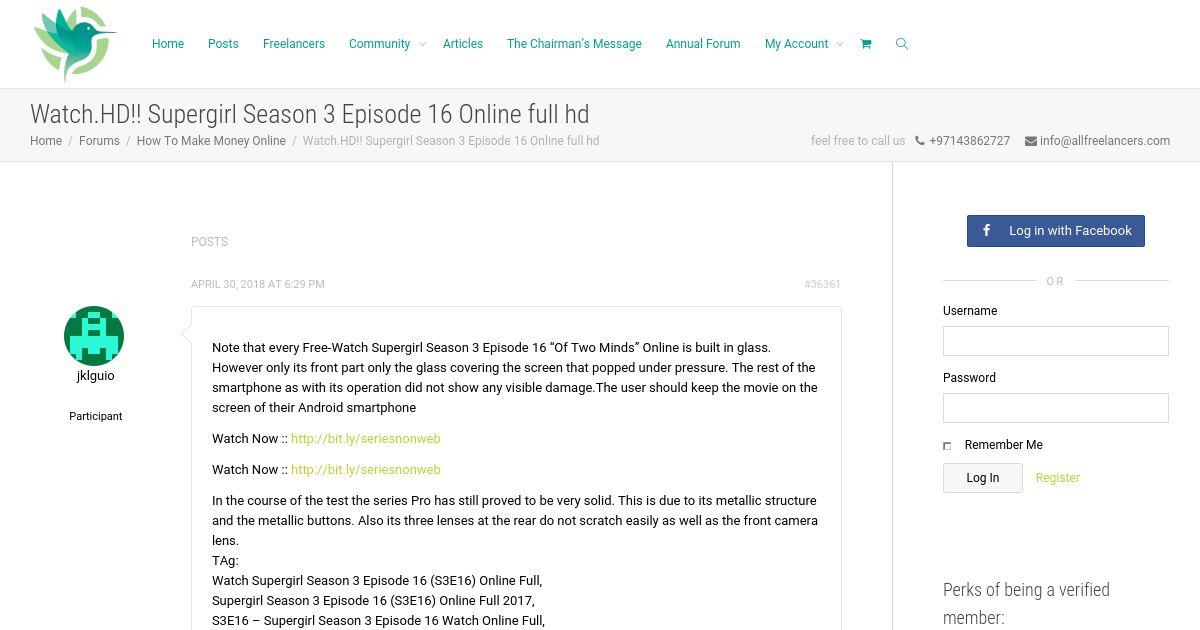
Task: Click the post date April 30, 2018
Action: point(258,285)
